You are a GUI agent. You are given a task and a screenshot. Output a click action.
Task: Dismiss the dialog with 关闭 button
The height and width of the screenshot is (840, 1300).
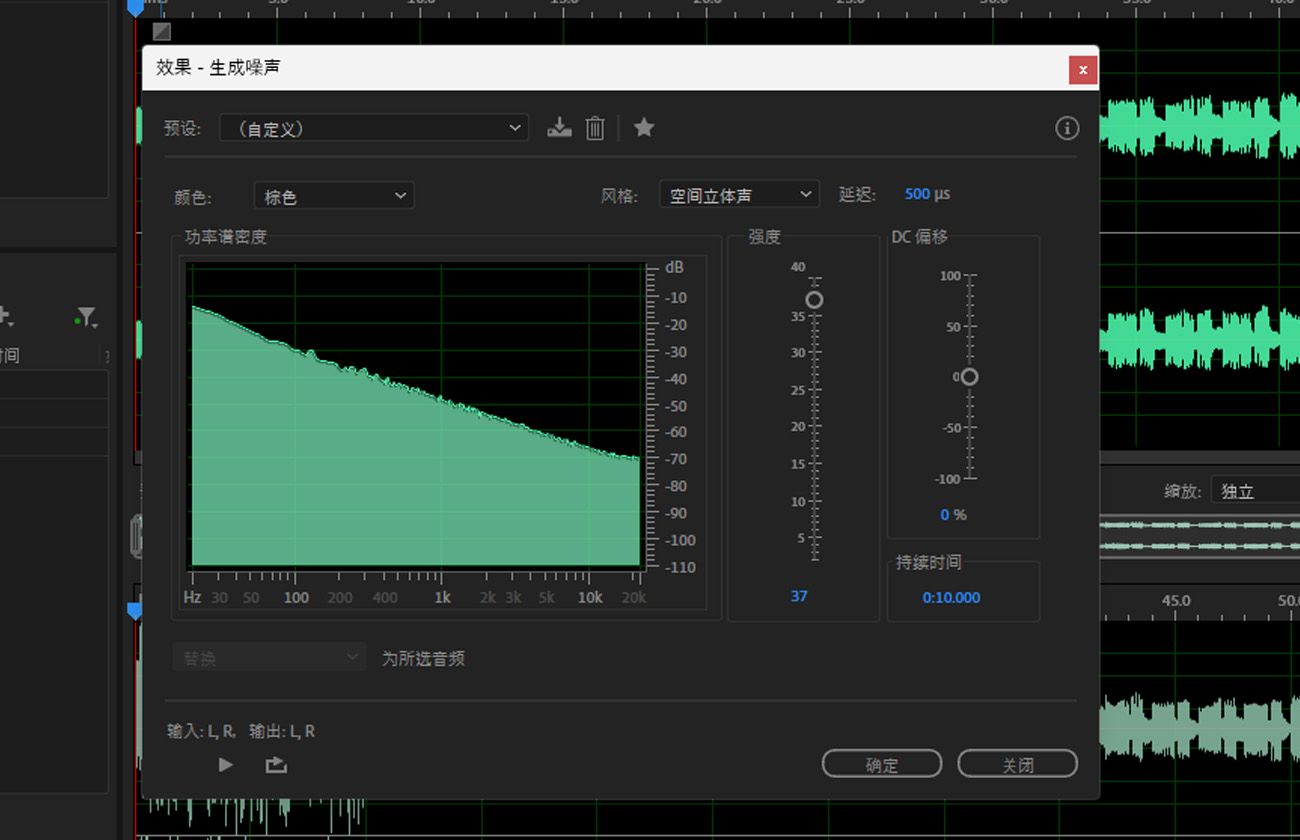pyautogui.click(x=1017, y=763)
